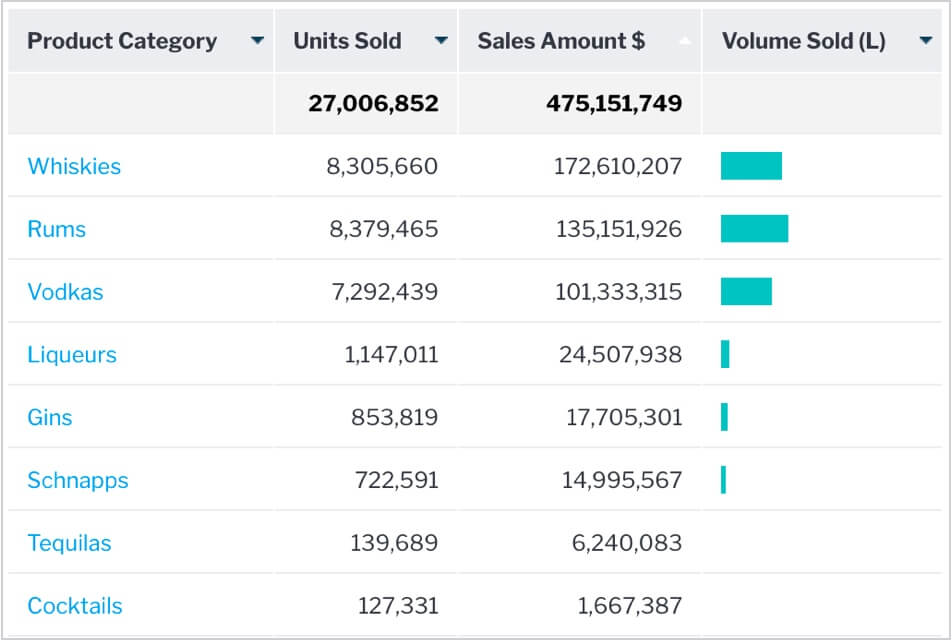Sort the table by Units Sold header

tap(347, 41)
